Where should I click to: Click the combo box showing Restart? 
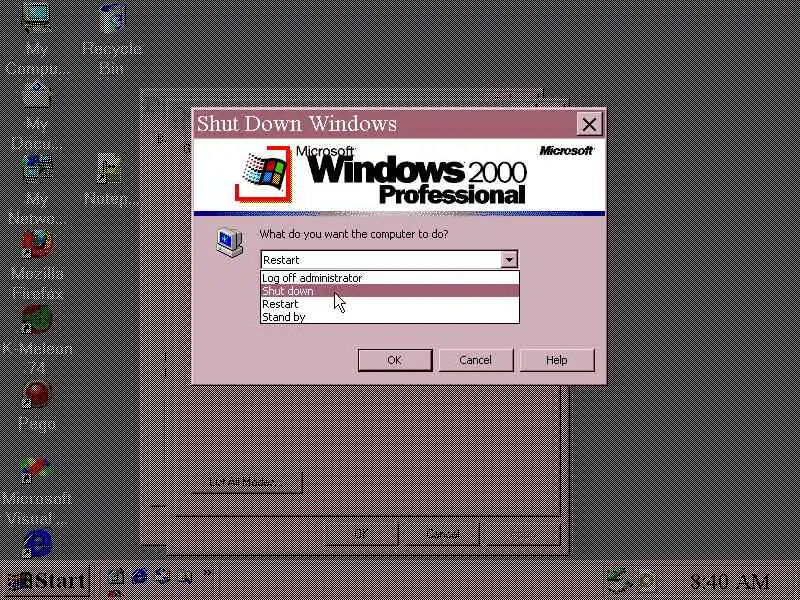pyautogui.click(x=389, y=260)
